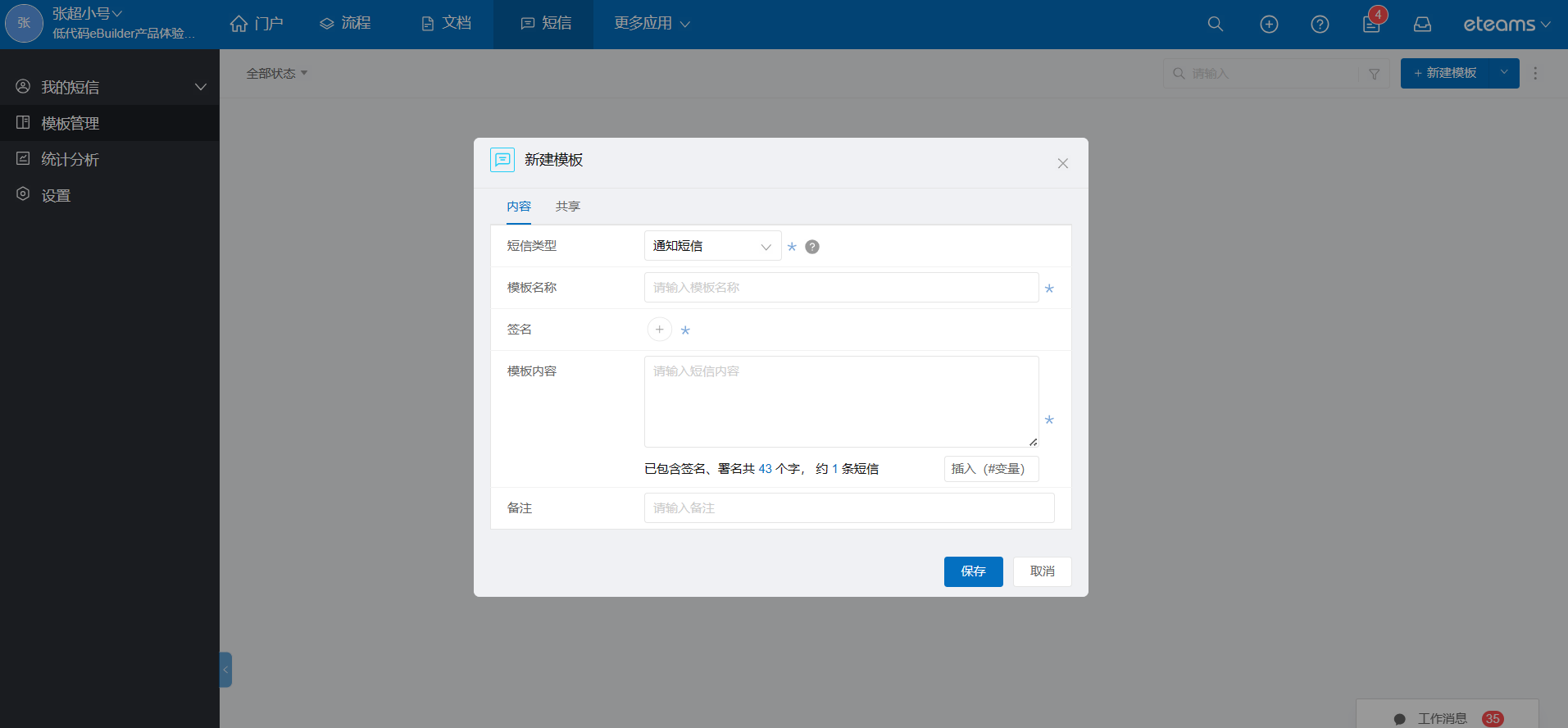
Task: Open the 门户 portal menu
Action: 257,24
